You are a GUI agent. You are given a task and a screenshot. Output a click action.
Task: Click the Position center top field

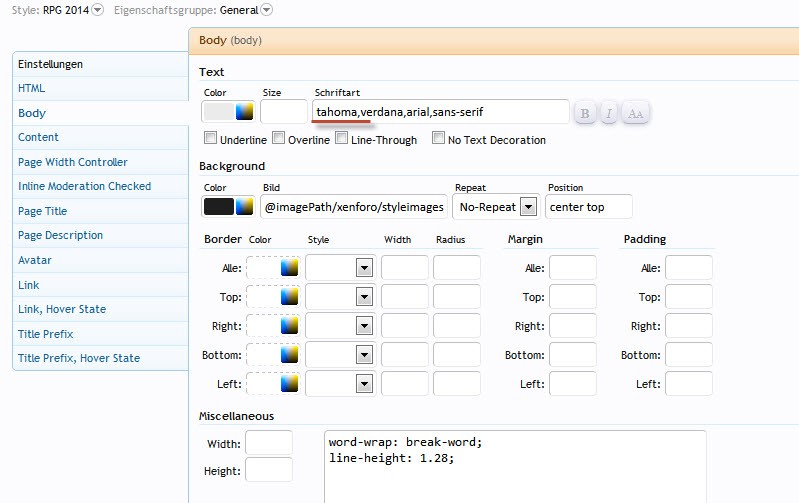(589, 207)
